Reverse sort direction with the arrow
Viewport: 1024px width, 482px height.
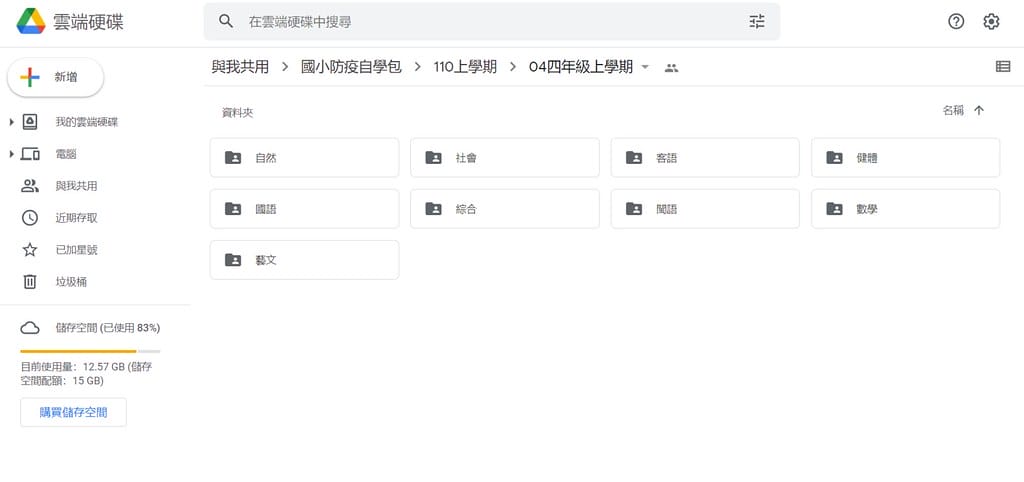(979, 110)
